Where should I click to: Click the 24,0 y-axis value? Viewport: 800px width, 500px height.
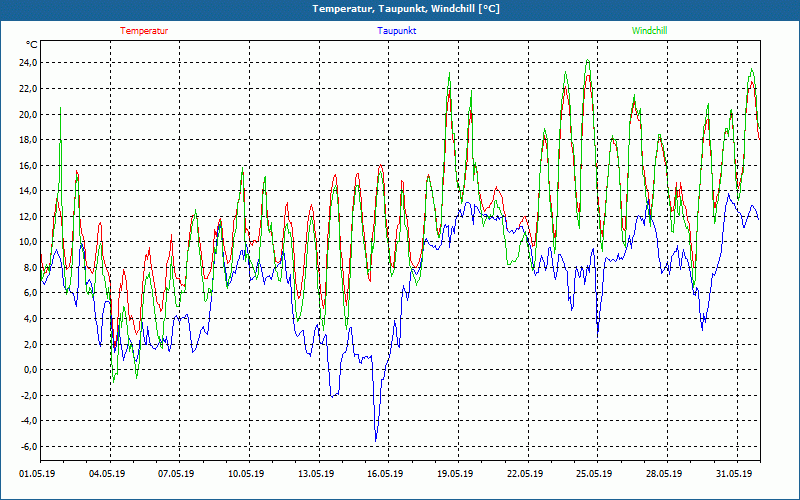[x=28, y=63]
